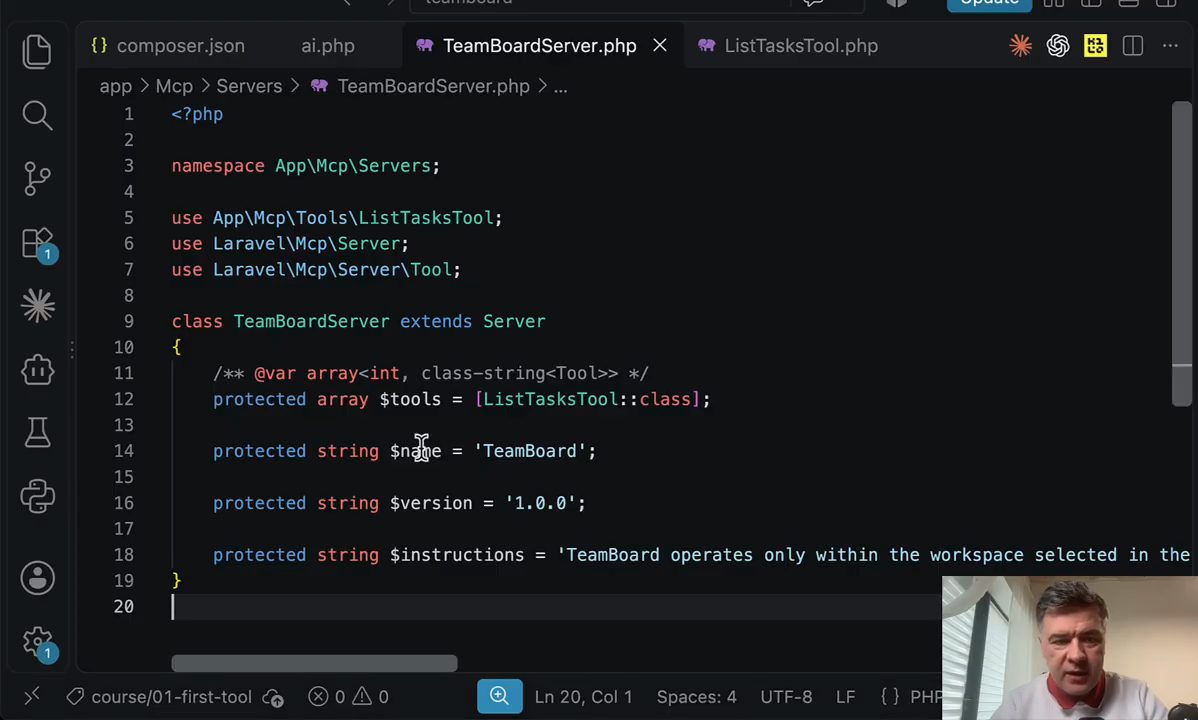The height and width of the screenshot is (720, 1198).
Task: Open the Python view in activity bar
Action: (x=37, y=497)
